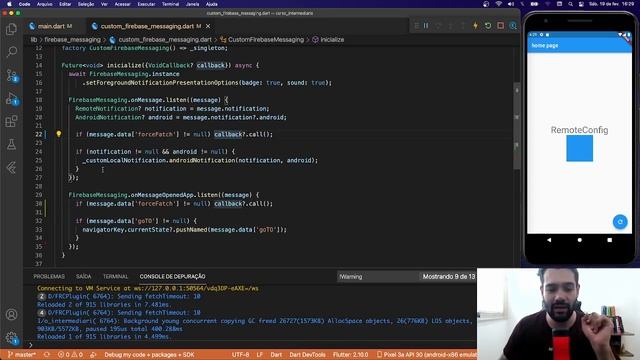This screenshot has height=360, width=640.
Task: Tap the emulator Android back button
Action: pos(549,240)
